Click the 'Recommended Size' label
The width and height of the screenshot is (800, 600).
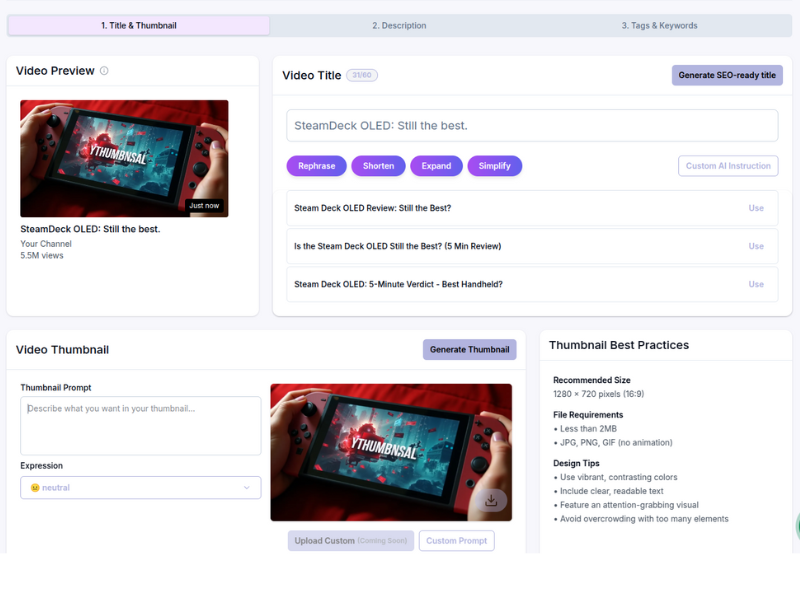pyautogui.click(x=592, y=380)
